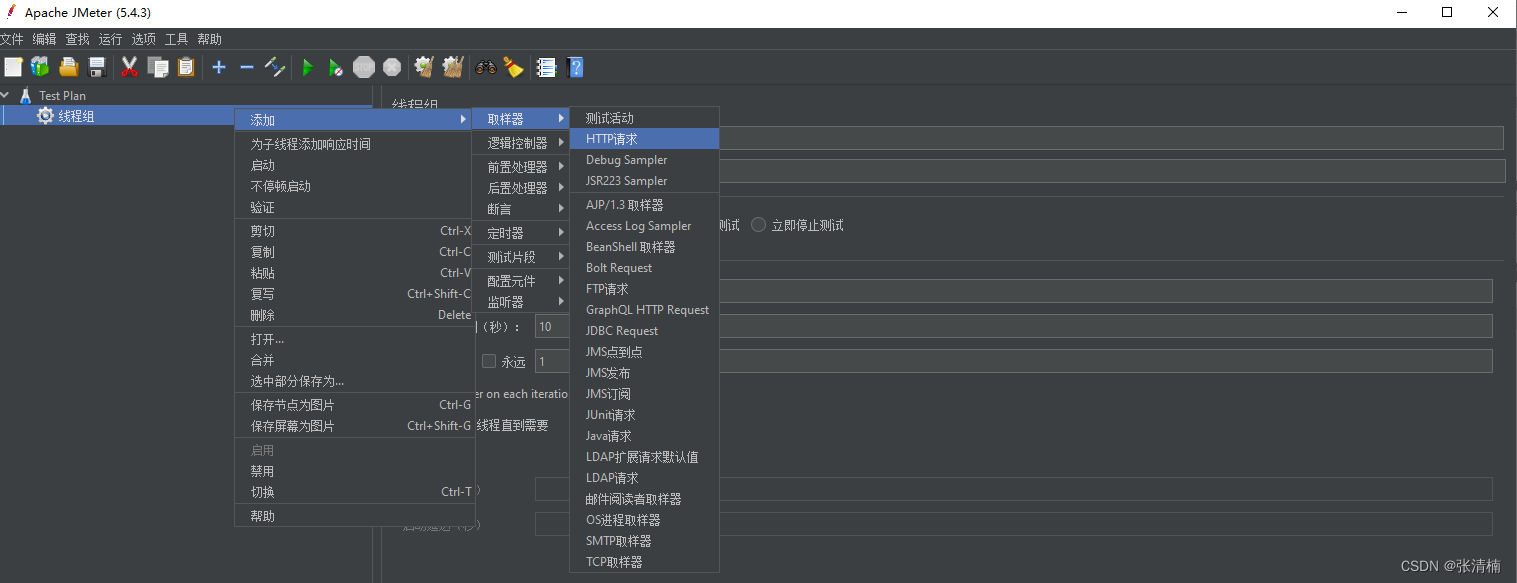Click the Save floppy disk icon
The image size is (1517, 583).
pyautogui.click(x=97, y=67)
